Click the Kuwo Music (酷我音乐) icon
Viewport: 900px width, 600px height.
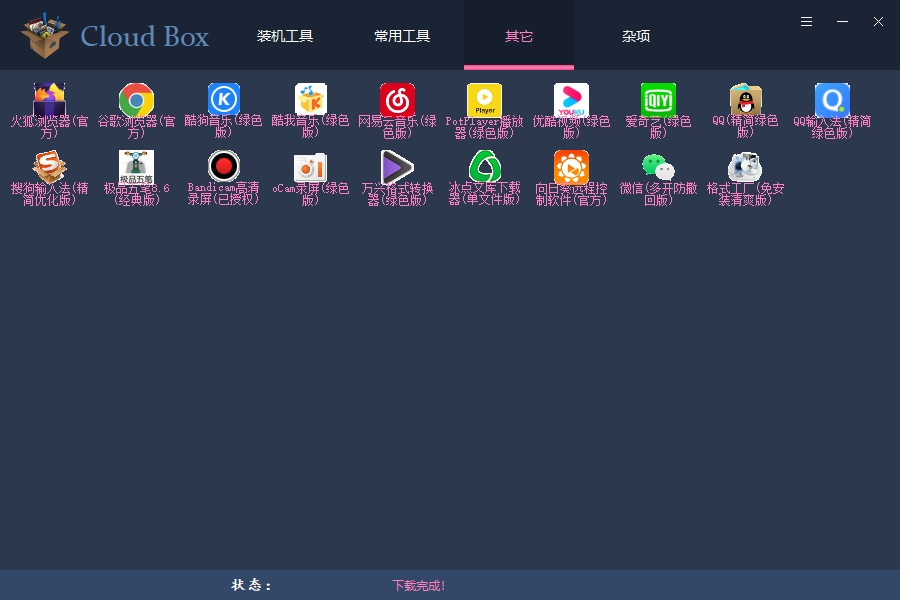pyautogui.click(x=310, y=100)
